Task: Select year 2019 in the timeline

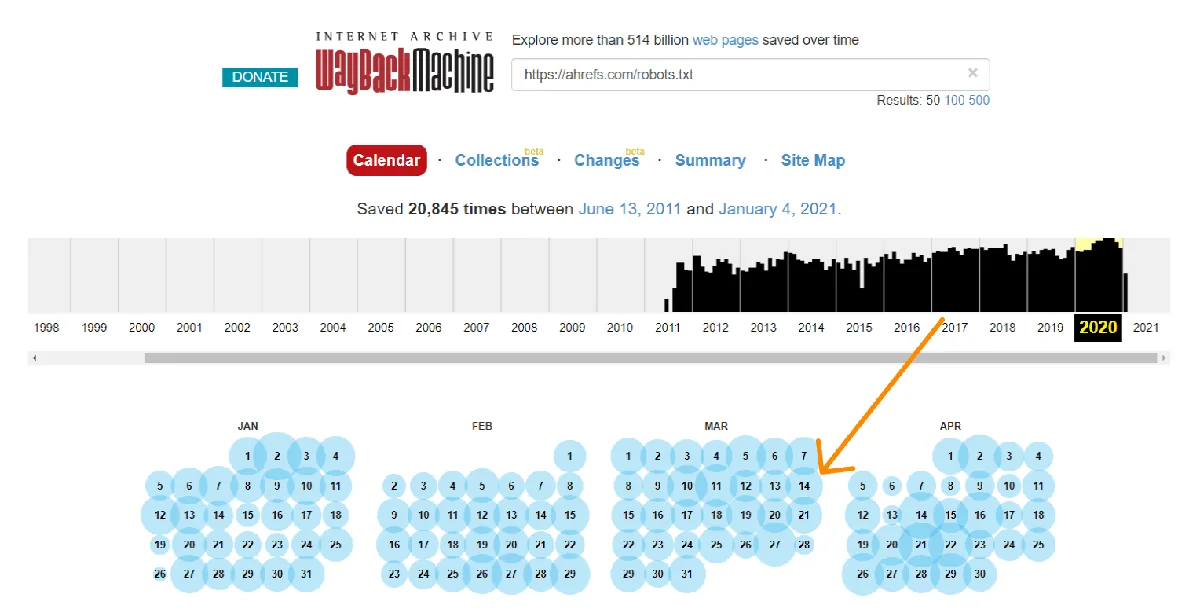Action: pyautogui.click(x=1051, y=327)
